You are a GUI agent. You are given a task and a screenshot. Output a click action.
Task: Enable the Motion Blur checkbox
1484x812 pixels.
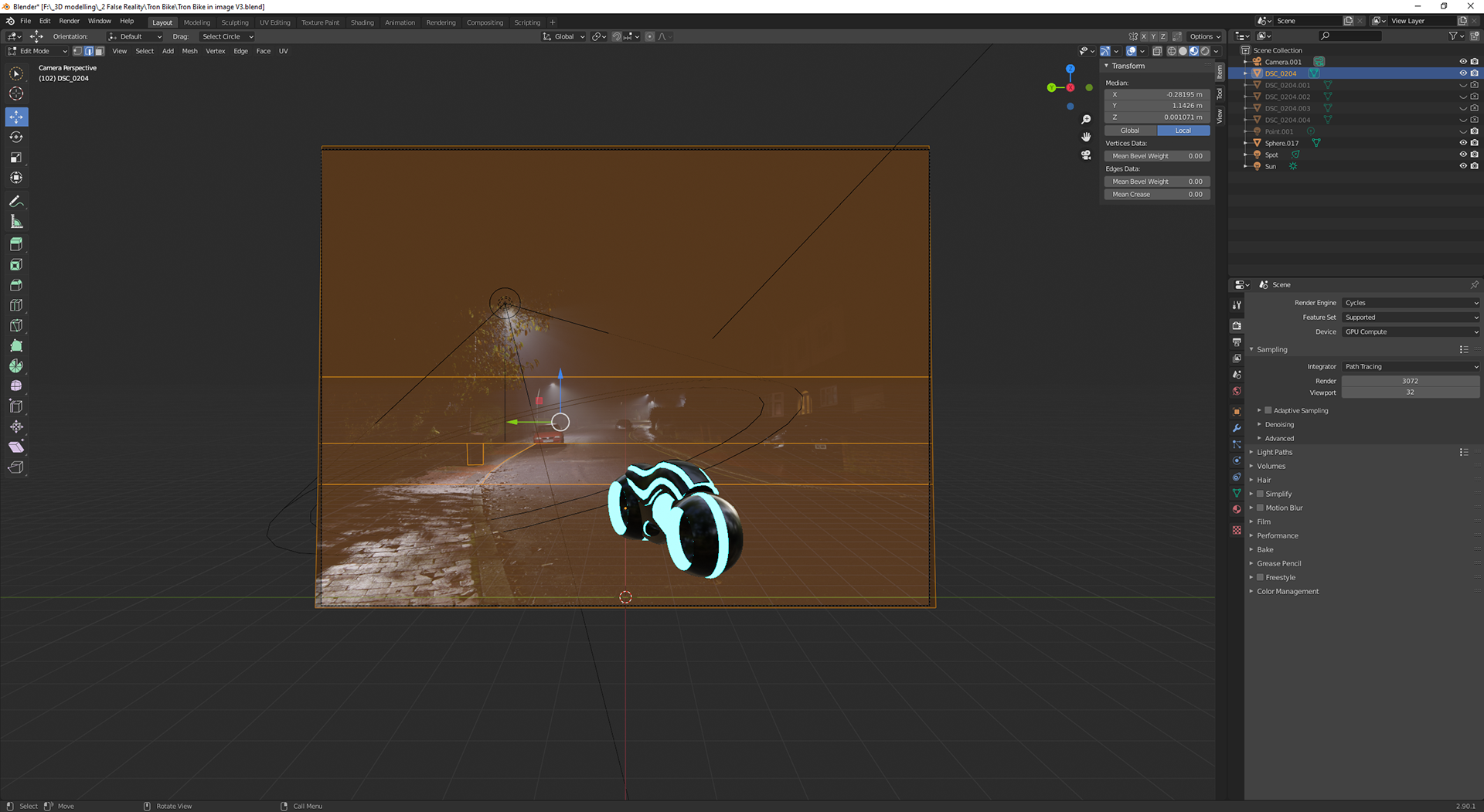(1260, 508)
